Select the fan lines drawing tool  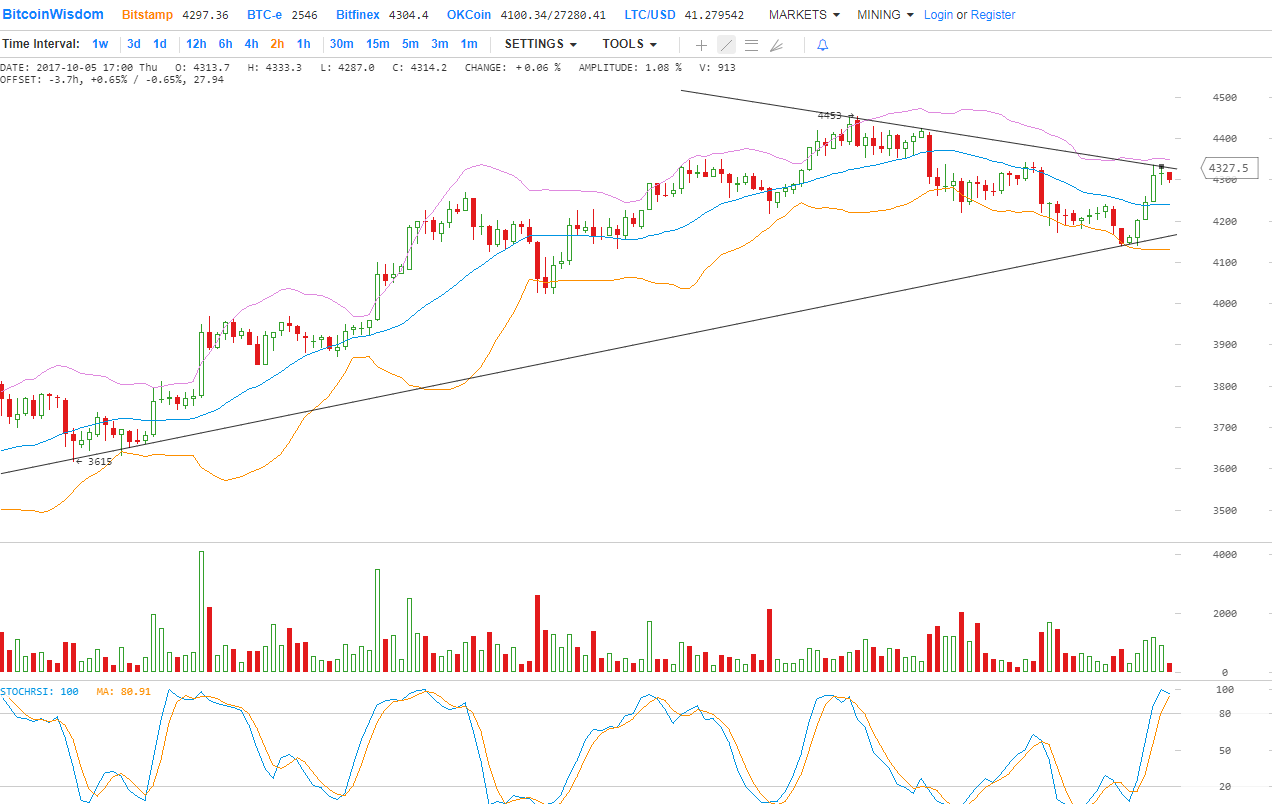(x=776, y=45)
